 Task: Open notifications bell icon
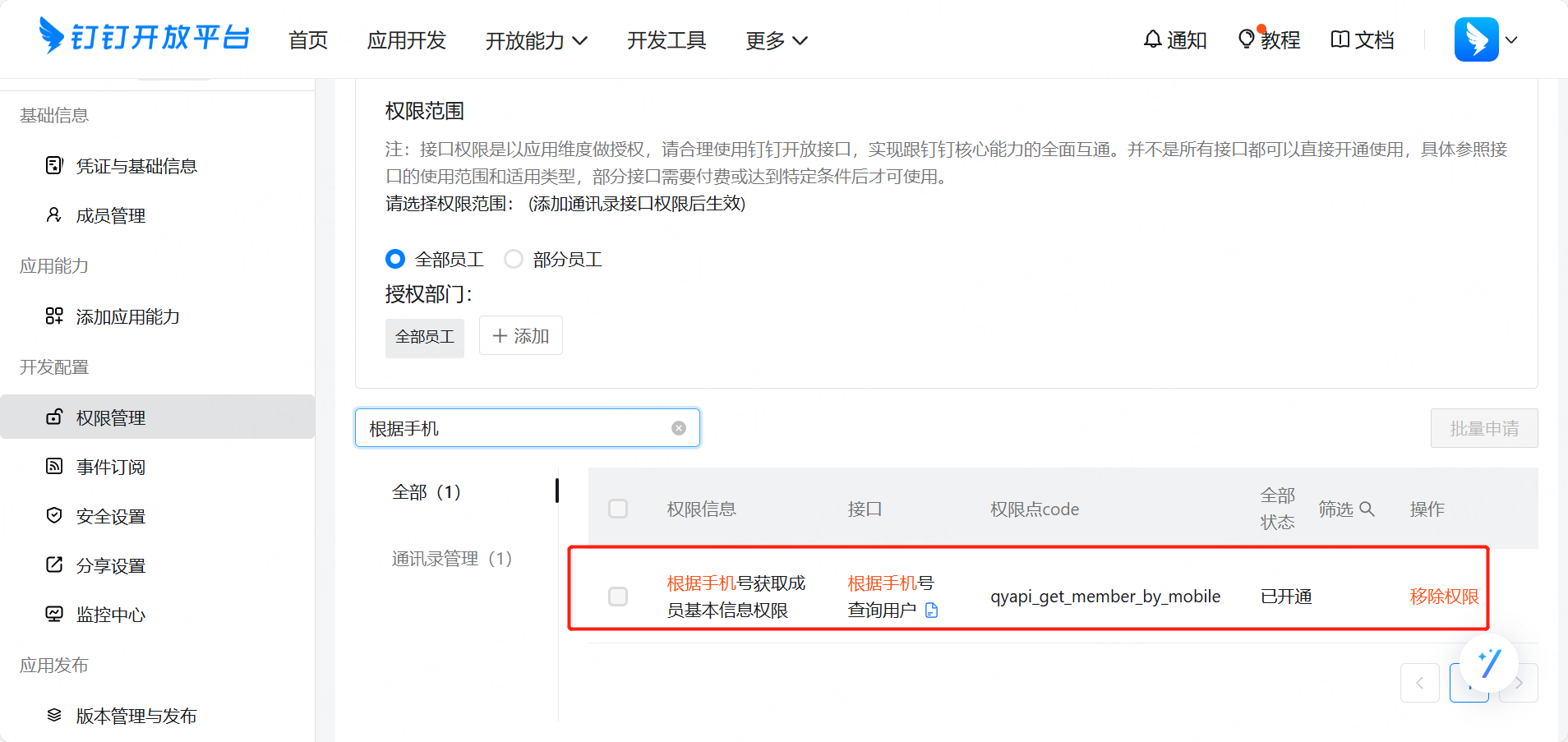[1152, 39]
